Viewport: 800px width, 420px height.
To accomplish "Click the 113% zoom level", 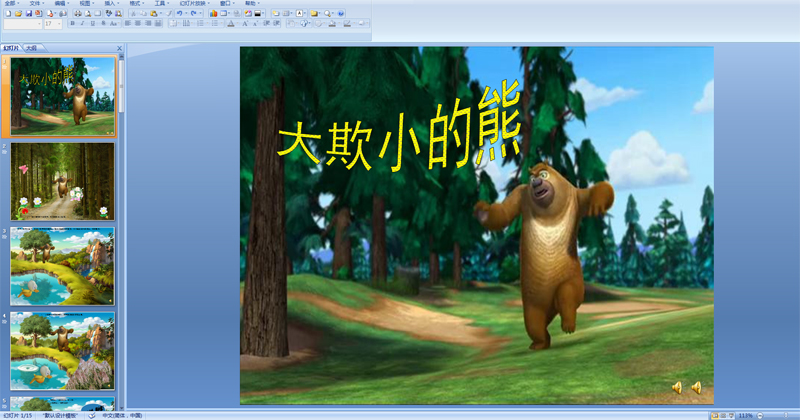I will click(x=745, y=416).
